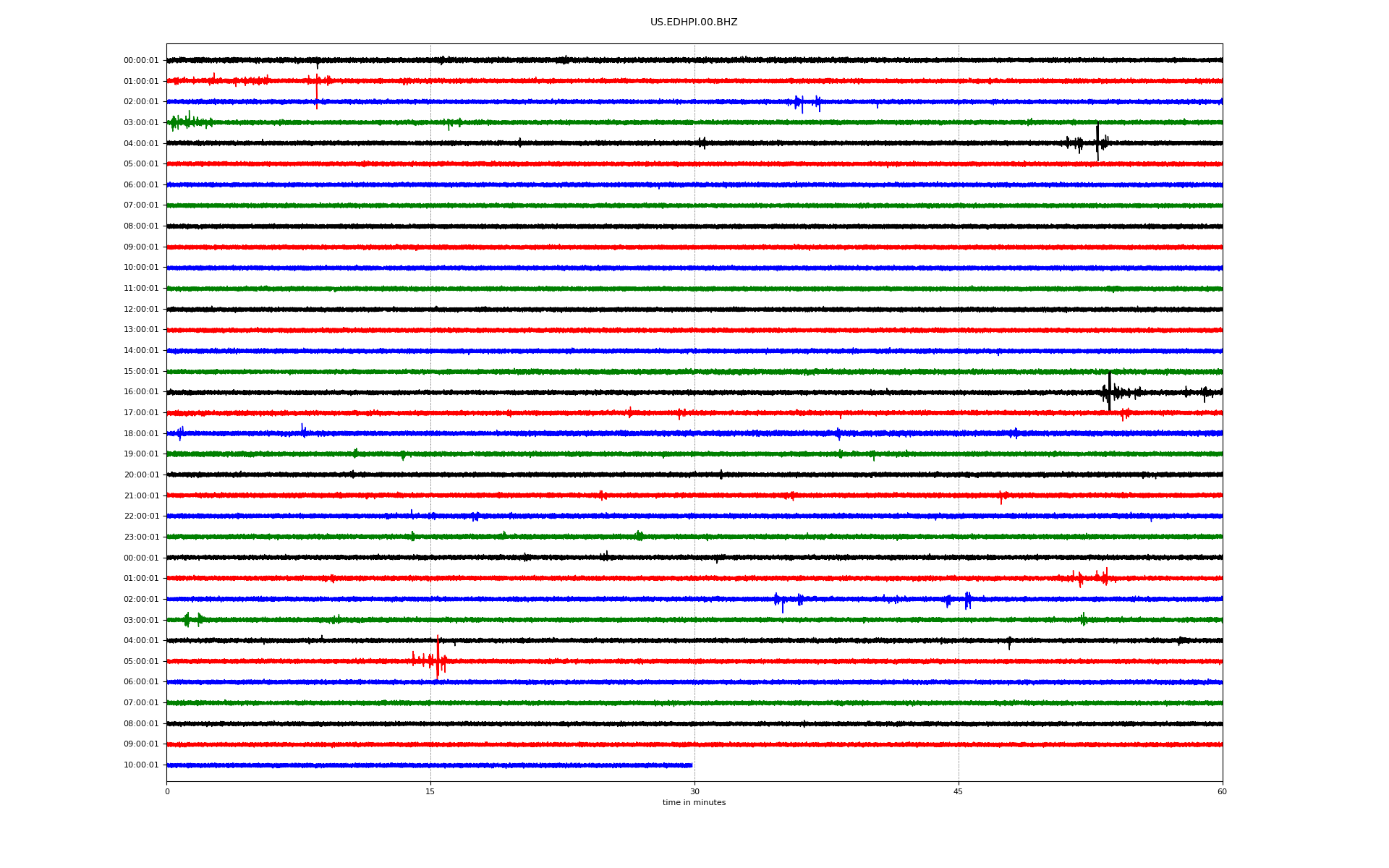Click the last 10:00:01 row label
The height and width of the screenshot is (868, 1389).
[141, 765]
